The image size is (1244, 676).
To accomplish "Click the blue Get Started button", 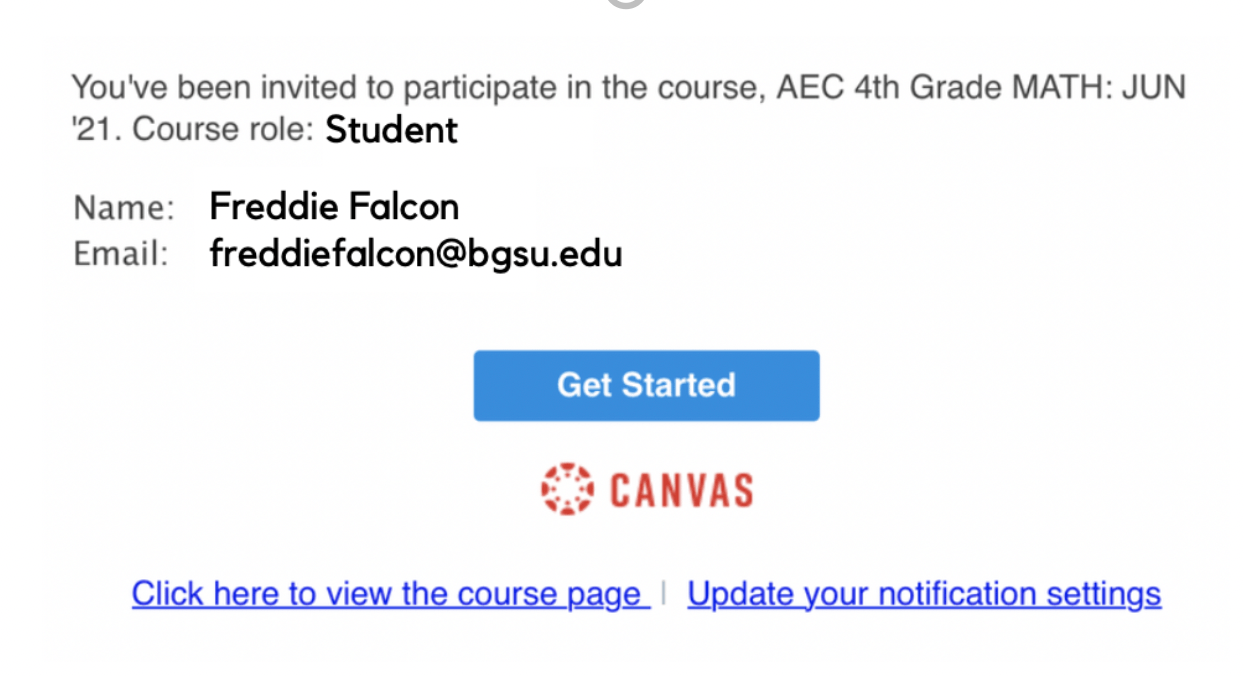I will [646, 385].
